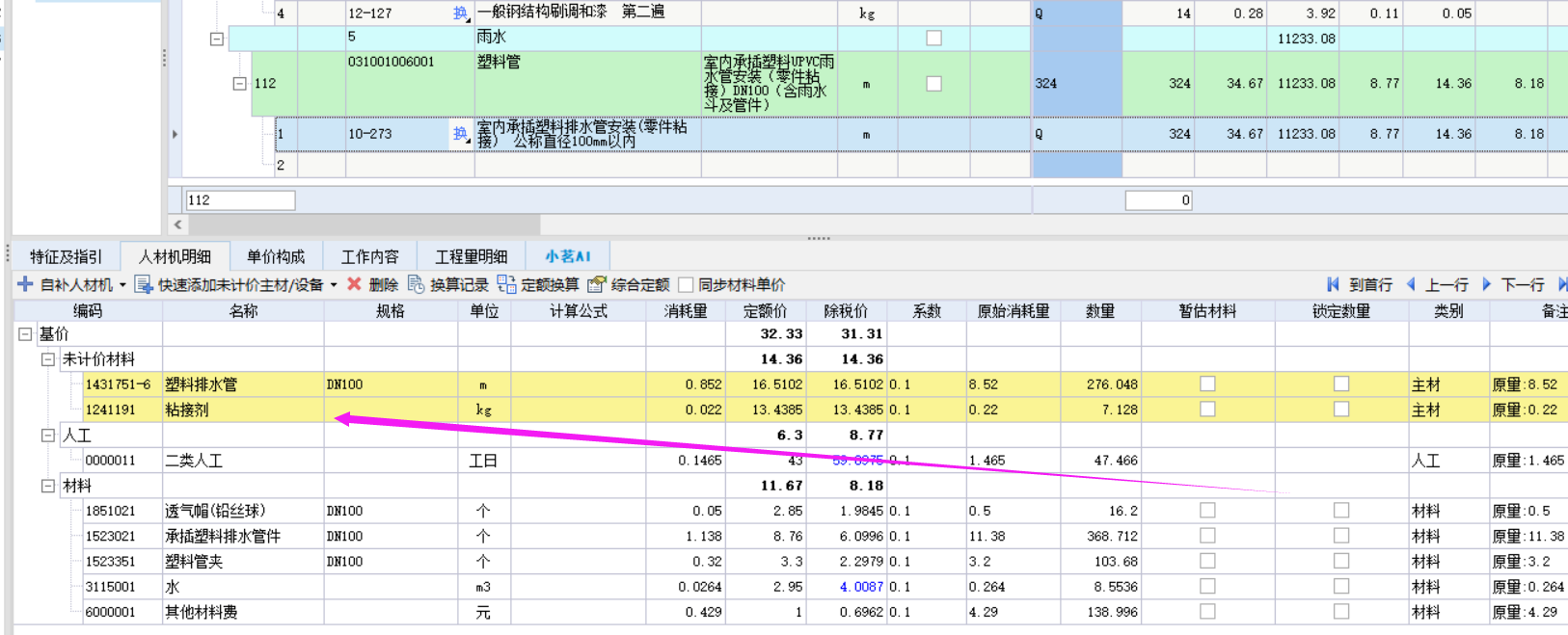Open the 快速添加未计价主材/设备 dropdown arrow

tap(334, 285)
